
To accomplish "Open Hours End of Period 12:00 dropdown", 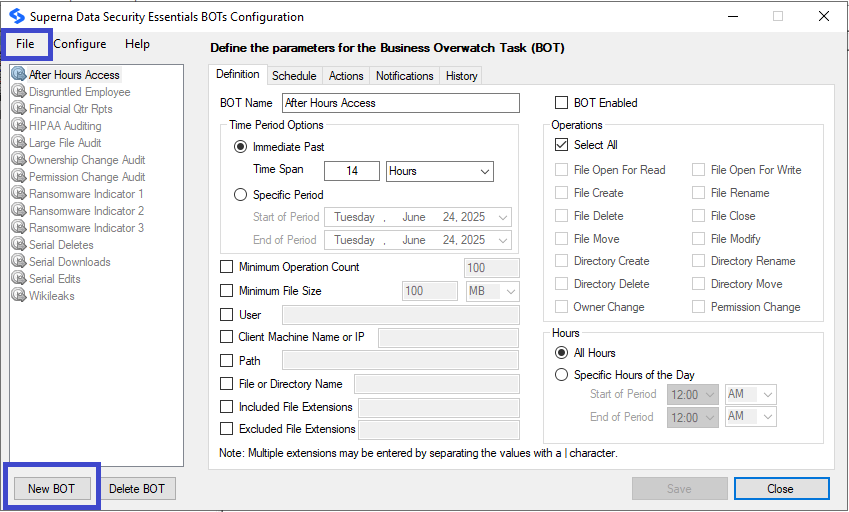I will point(693,417).
